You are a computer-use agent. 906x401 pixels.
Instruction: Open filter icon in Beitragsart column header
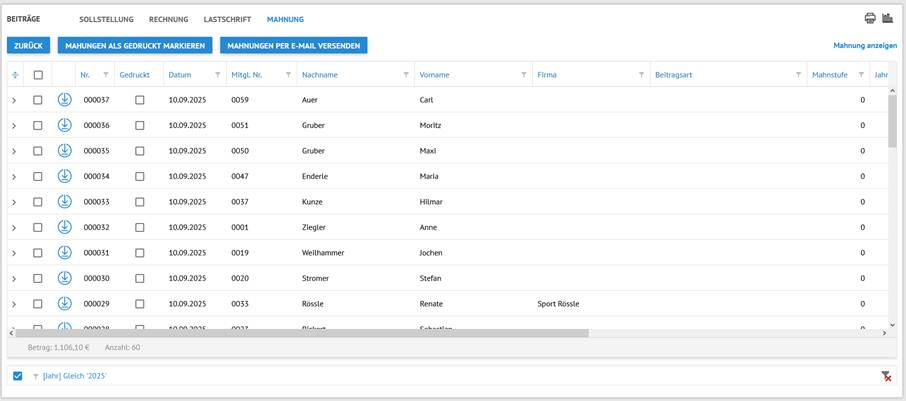pos(798,75)
